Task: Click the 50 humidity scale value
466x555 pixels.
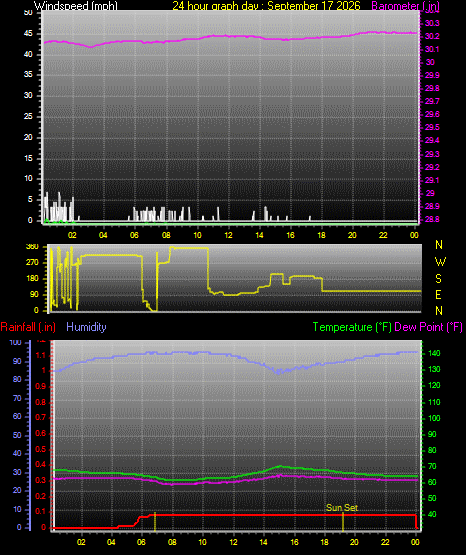Action: pyautogui.click(x=17, y=435)
